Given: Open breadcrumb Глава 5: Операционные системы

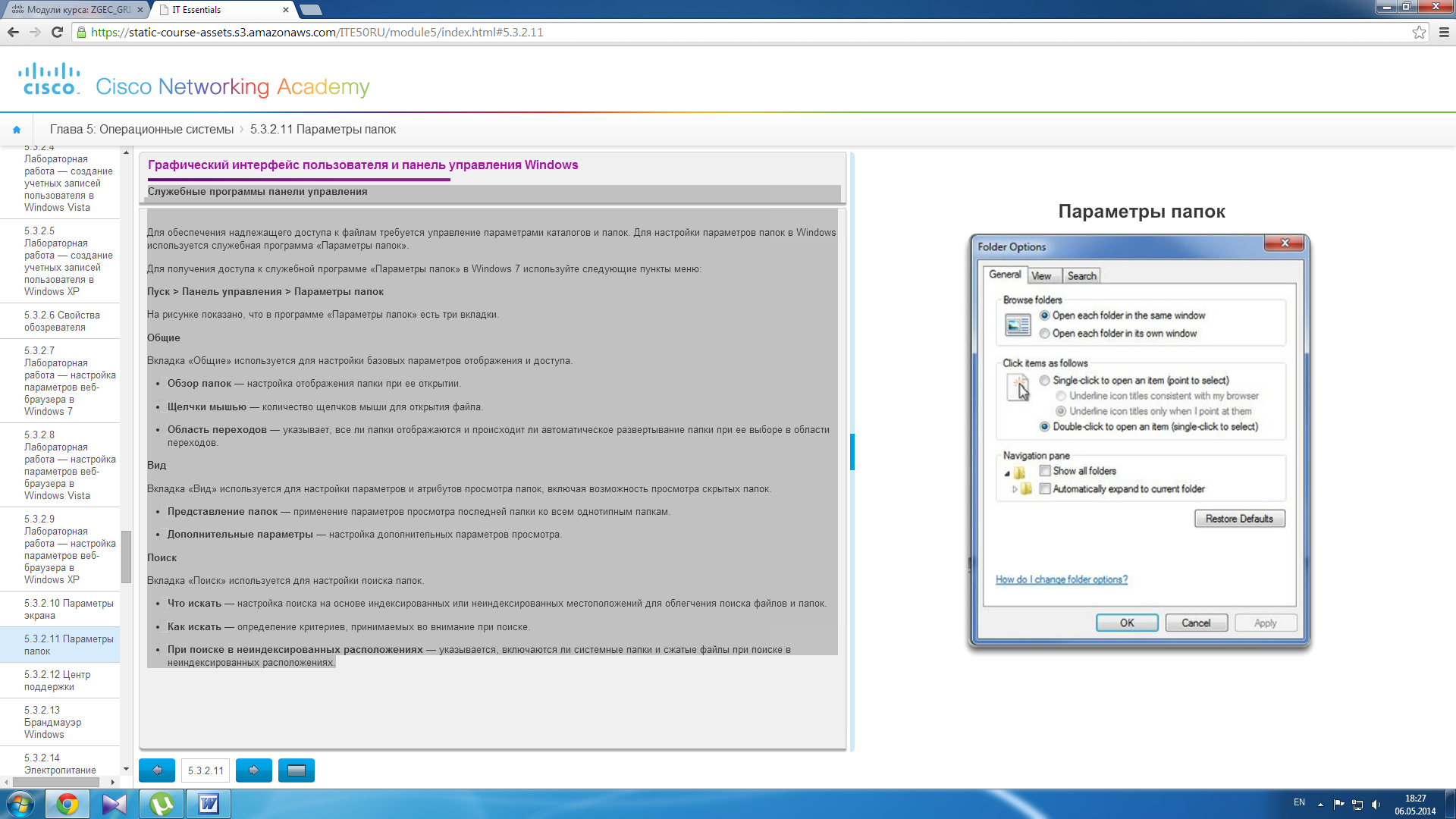Looking at the screenshot, I should coord(142,130).
